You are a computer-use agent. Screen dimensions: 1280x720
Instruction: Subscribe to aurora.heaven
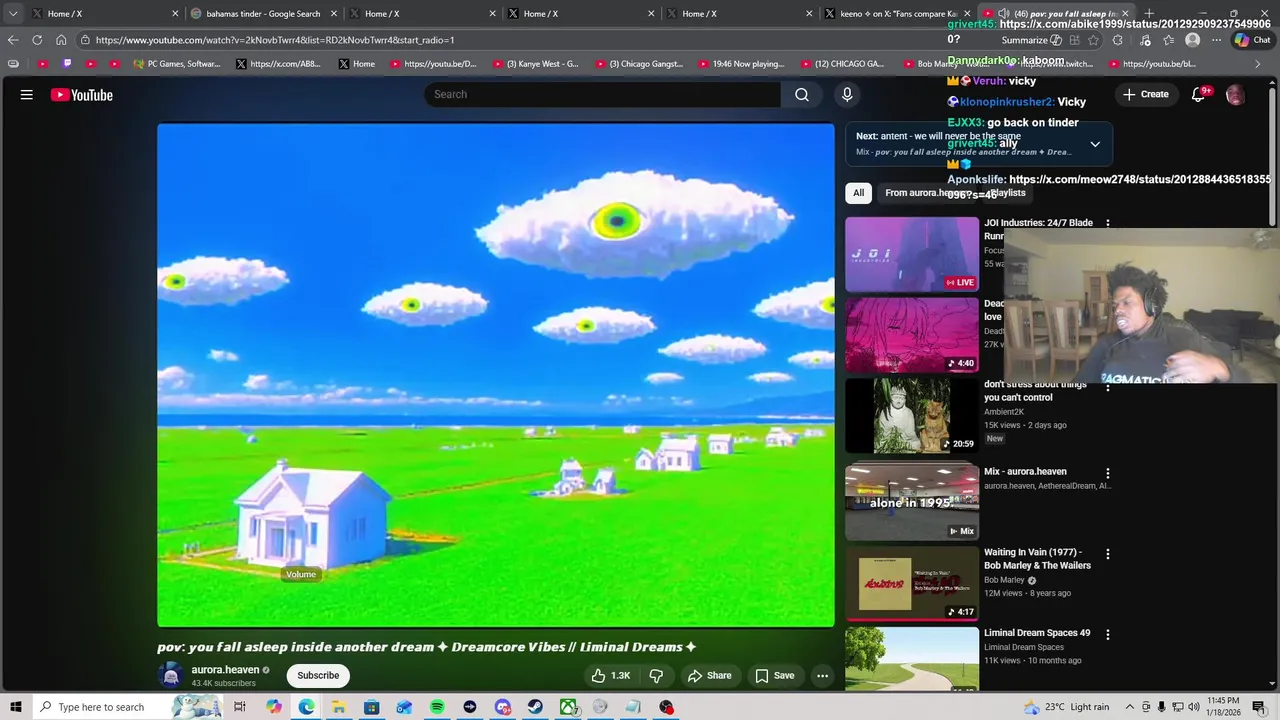pyautogui.click(x=318, y=675)
